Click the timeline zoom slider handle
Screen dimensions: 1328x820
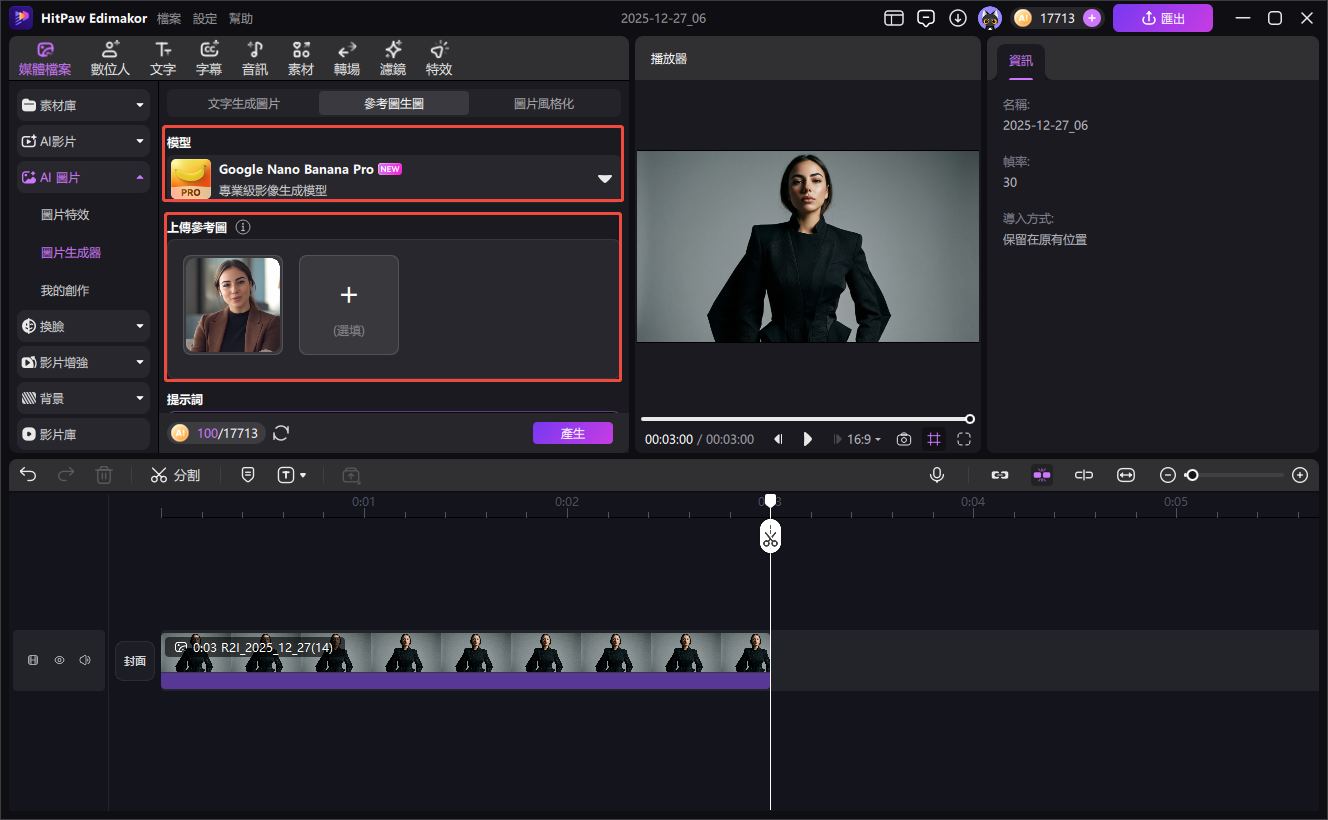[1191, 475]
